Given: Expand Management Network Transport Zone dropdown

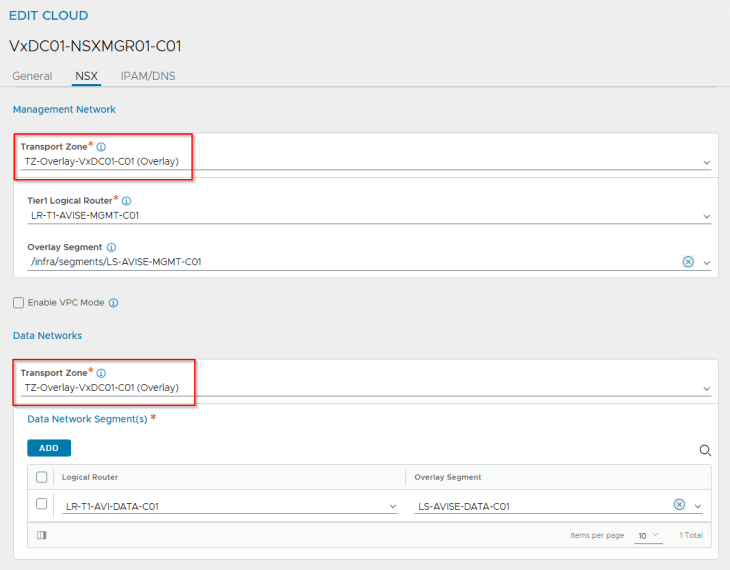Looking at the screenshot, I should [706, 162].
